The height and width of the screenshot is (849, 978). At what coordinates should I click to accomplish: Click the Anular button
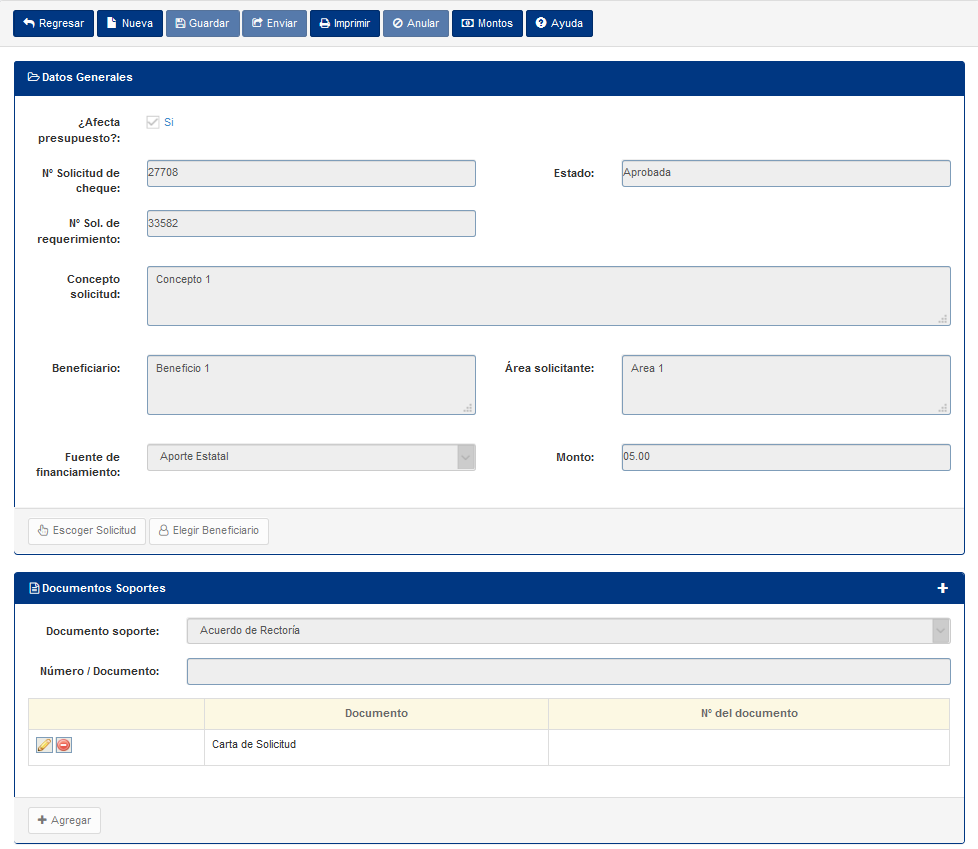click(416, 24)
